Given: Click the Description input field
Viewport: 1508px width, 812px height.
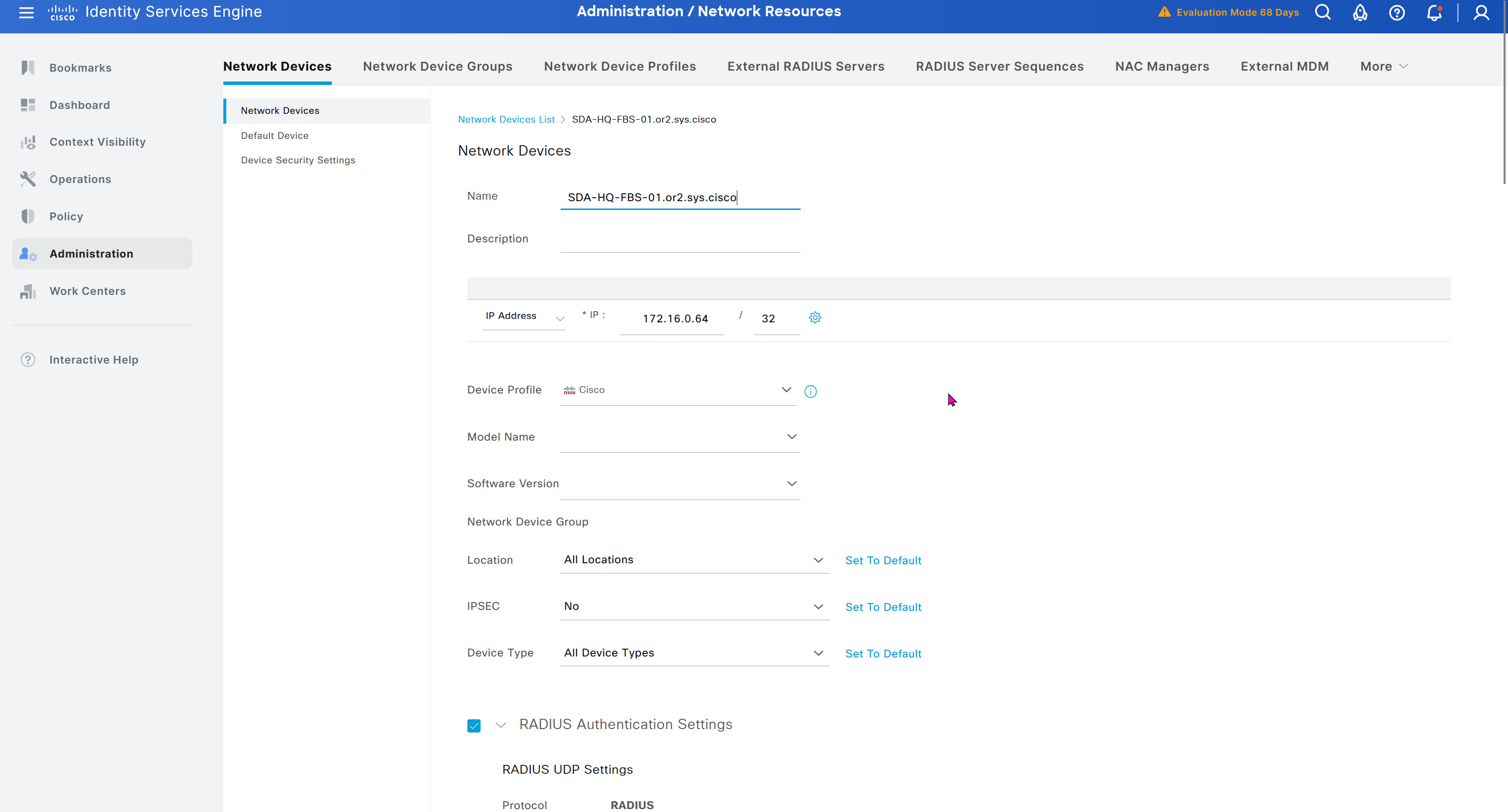Looking at the screenshot, I should click(680, 240).
